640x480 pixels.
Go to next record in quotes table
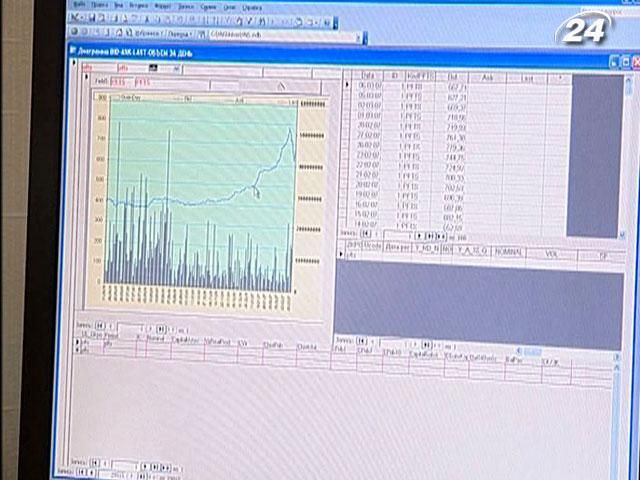(420, 236)
